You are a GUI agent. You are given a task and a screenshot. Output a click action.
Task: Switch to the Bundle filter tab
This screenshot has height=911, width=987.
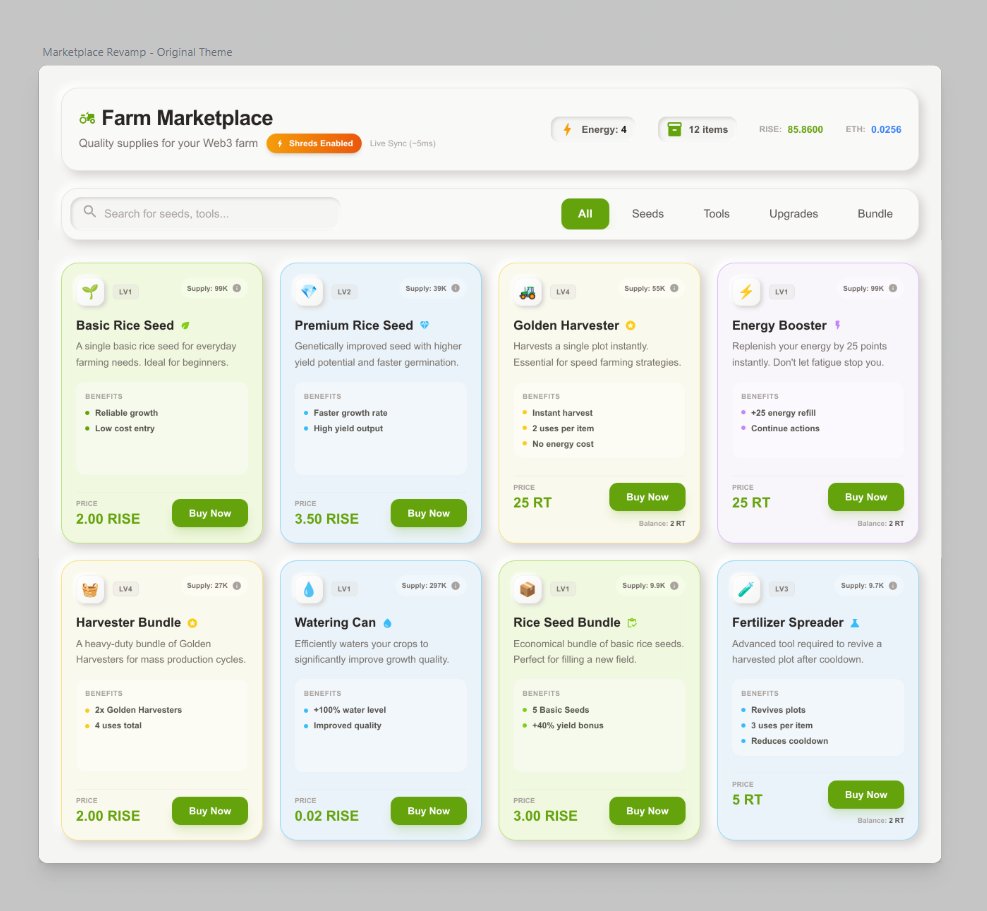(875, 214)
